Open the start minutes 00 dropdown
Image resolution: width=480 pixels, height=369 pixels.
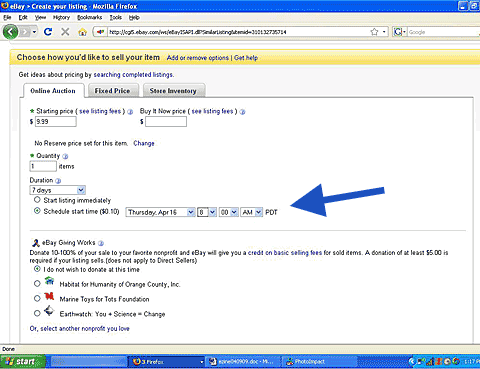(x=229, y=212)
